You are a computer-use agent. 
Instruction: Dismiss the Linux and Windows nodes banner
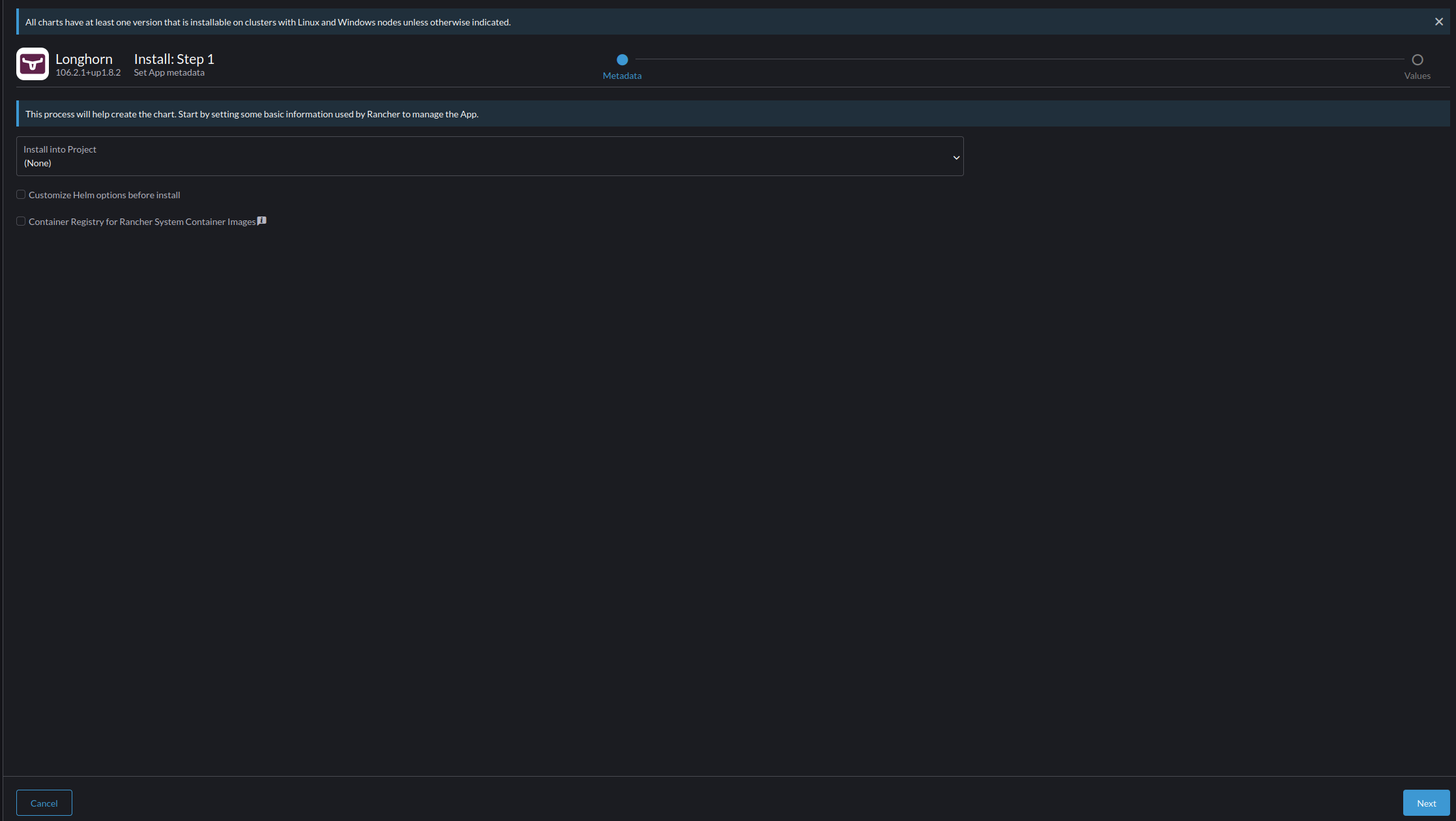[x=1438, y=22]
